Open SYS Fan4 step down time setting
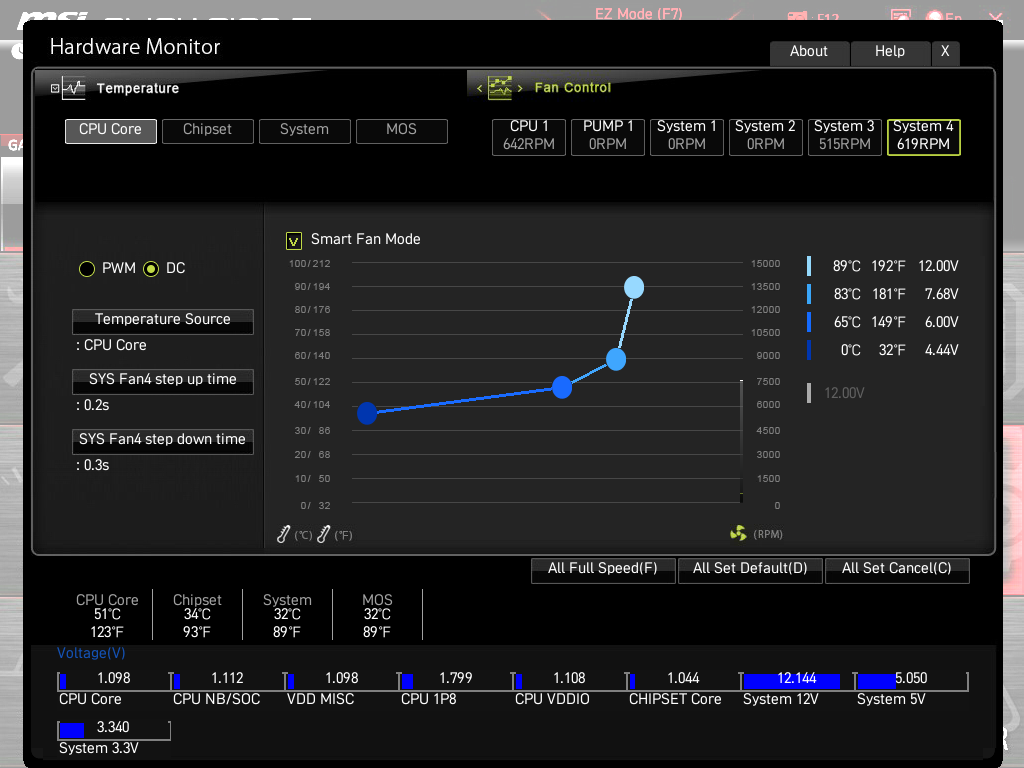1024x768 pixels. pyautogui.click(x=163, y=441)
